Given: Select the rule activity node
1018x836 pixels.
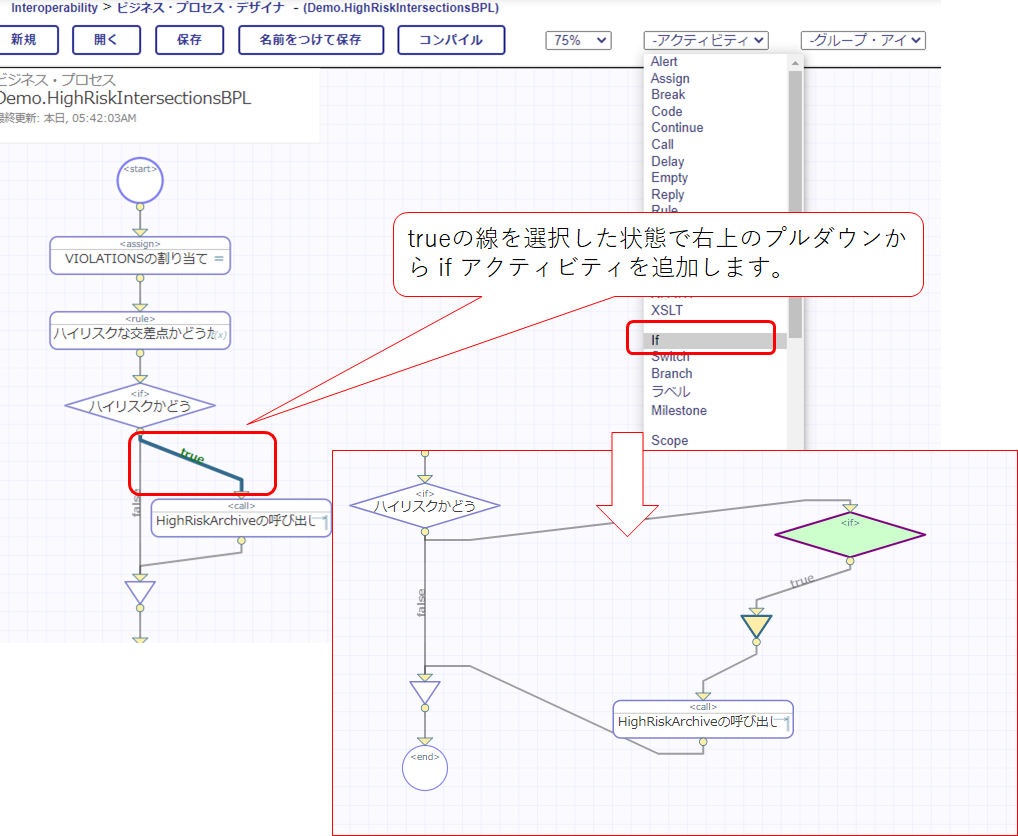Looking at the screenshot, I should click(x=140, y=331).
